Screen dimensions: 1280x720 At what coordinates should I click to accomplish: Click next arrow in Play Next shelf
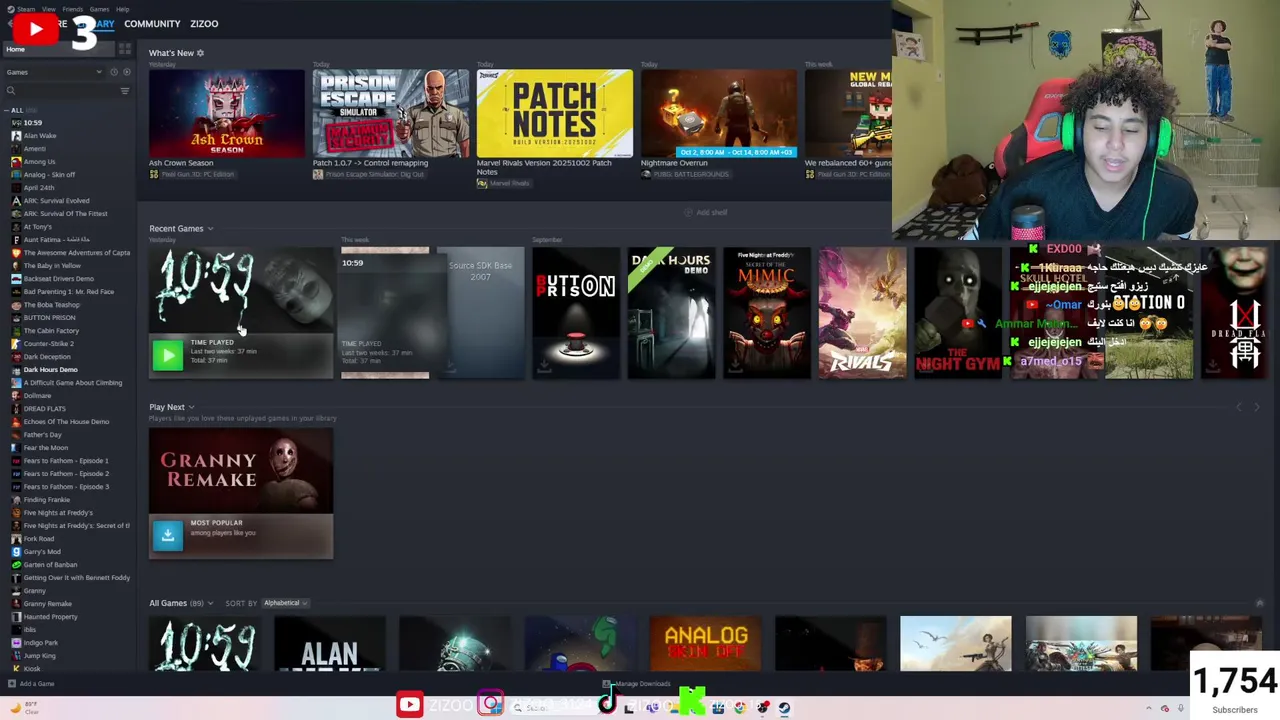[x=1257, y=407]
